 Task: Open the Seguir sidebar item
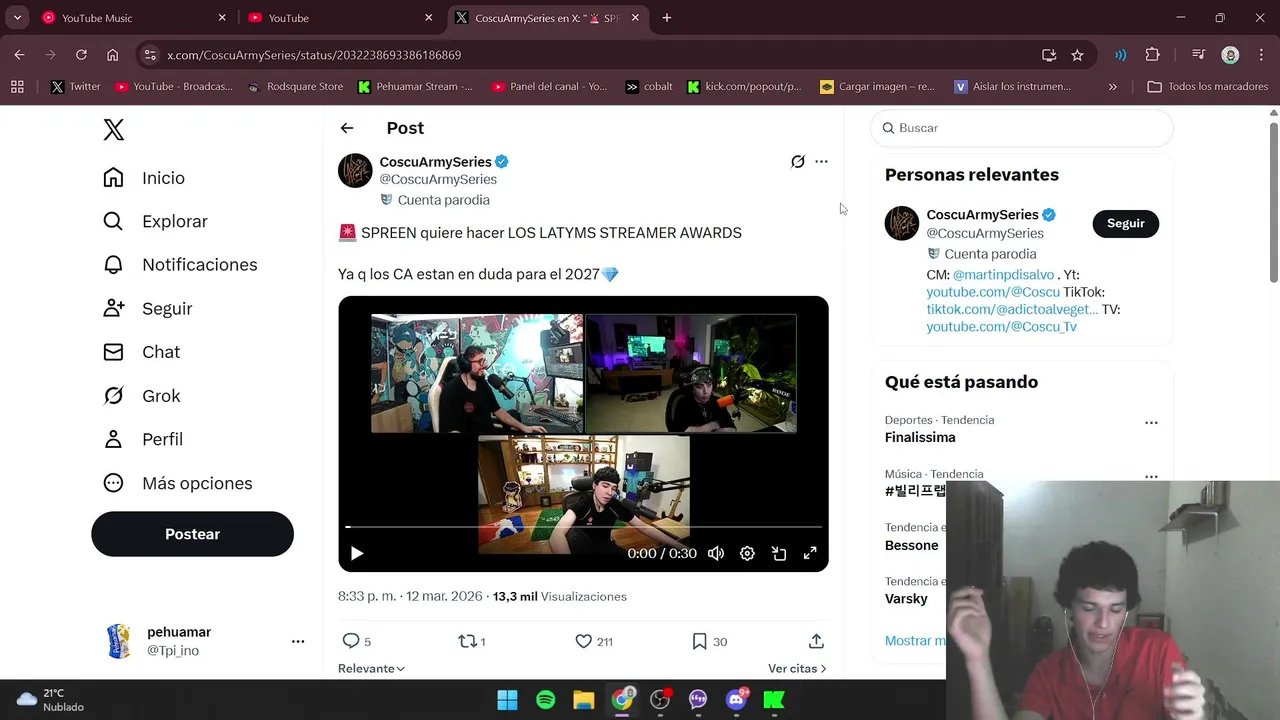147,308
